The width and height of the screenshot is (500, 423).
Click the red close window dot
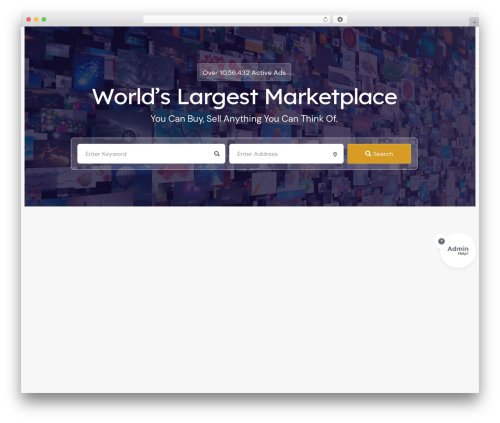(x=29, y=19)
